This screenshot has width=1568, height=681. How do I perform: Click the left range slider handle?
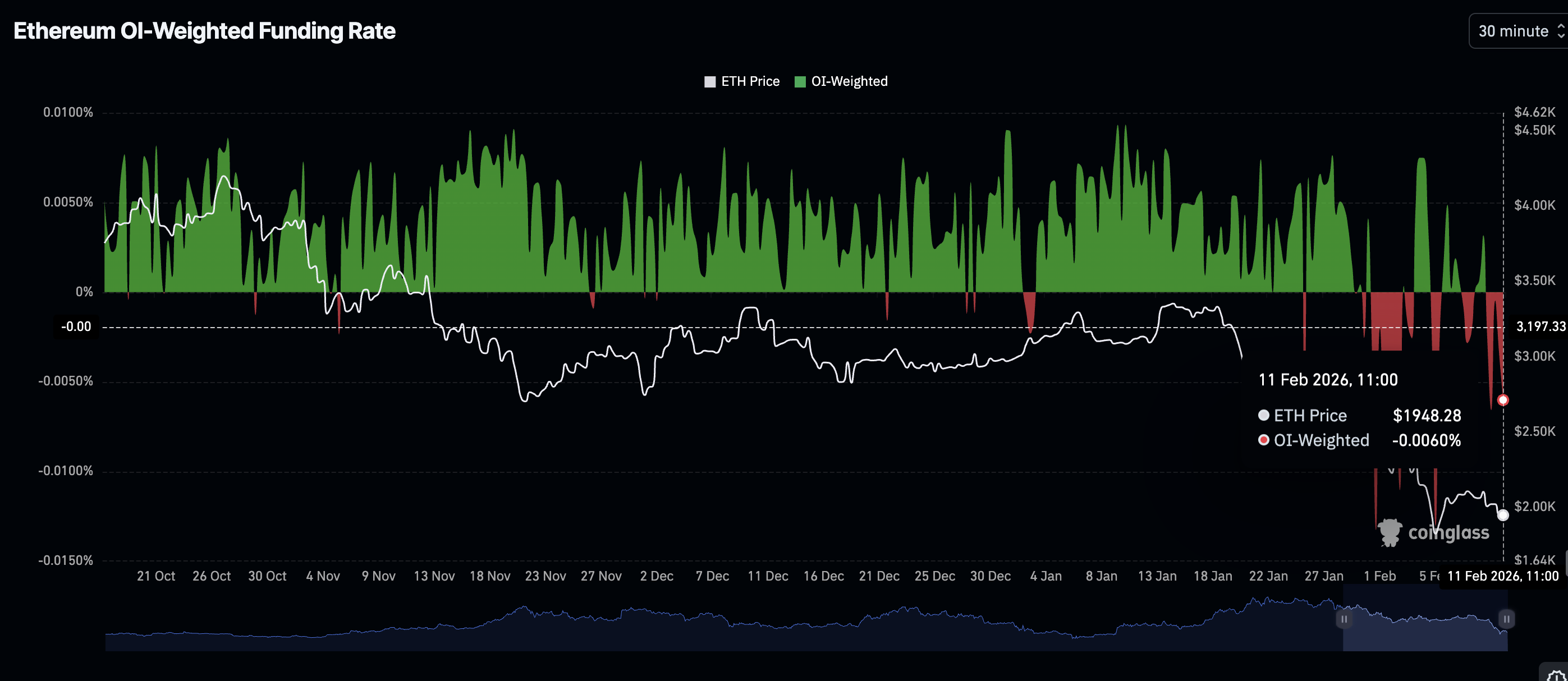pyautogui.click(x=1344, y=619)
